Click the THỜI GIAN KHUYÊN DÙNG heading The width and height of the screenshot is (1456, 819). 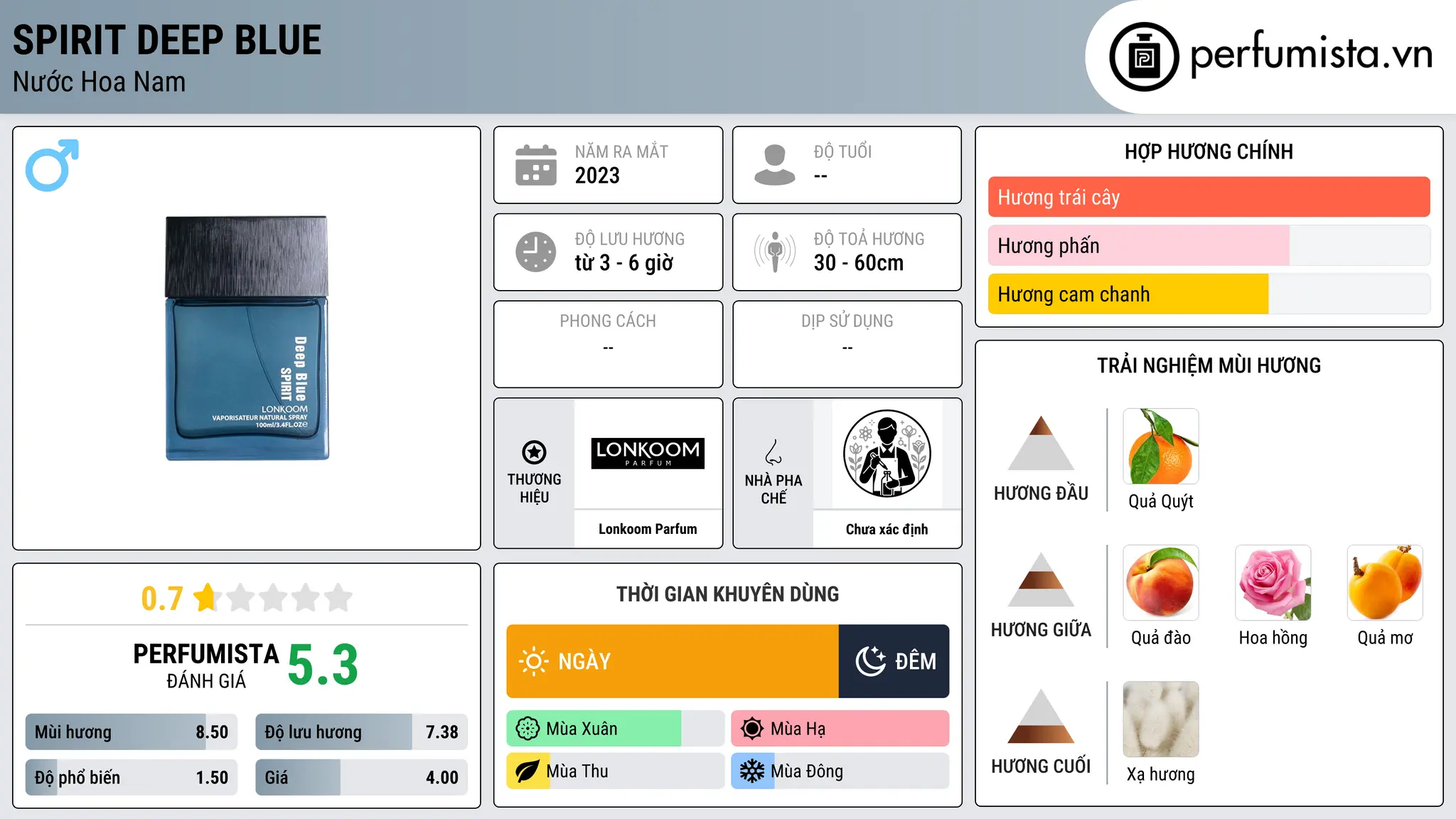tap(727, 594)
